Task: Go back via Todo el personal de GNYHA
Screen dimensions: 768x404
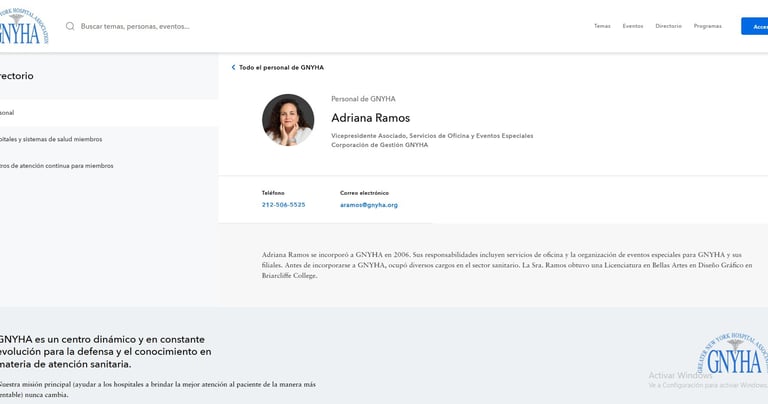Action: [x=281, y=68]
